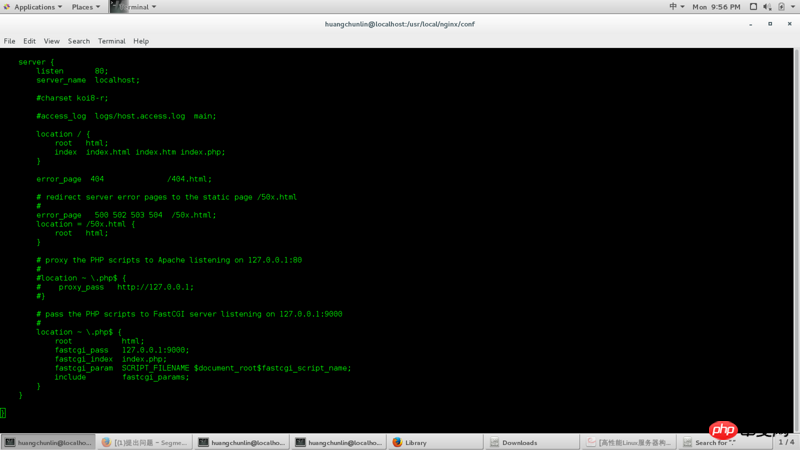Viewport: 800px width, 450px height.
Task: Minimize the terminal window
Action: (x=751, y=24)
